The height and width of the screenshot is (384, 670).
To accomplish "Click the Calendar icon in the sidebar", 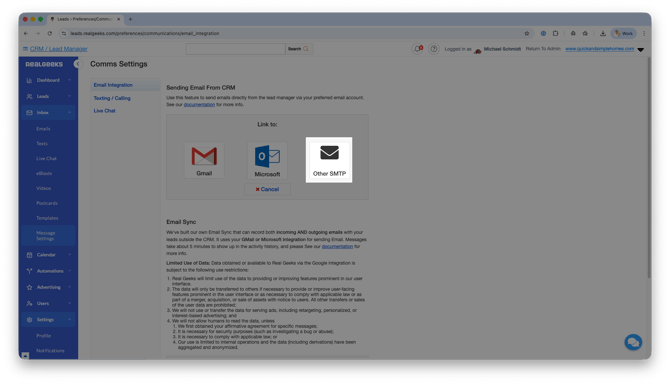I will pyautogui.click(x=29, y=255).
